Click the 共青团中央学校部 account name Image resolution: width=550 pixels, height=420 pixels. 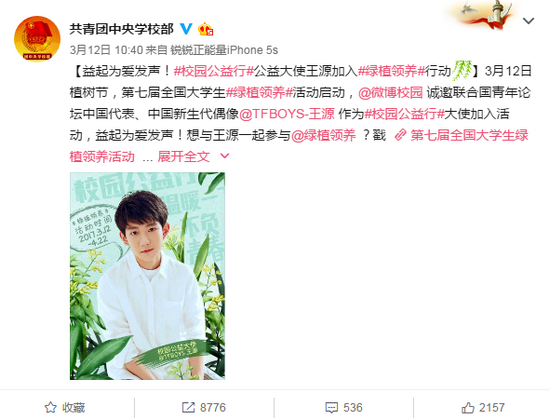(x=121, y=29)
